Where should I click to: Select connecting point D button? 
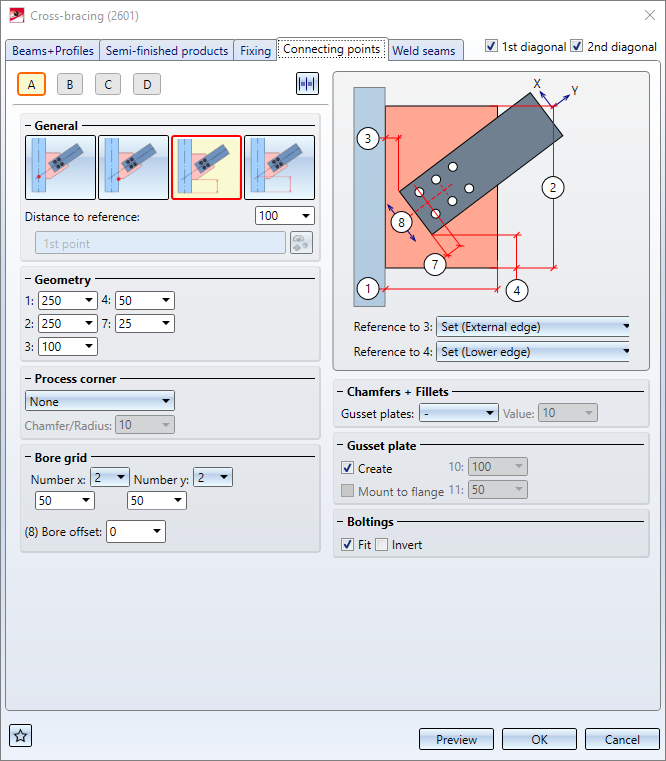(x=147, y=84)
